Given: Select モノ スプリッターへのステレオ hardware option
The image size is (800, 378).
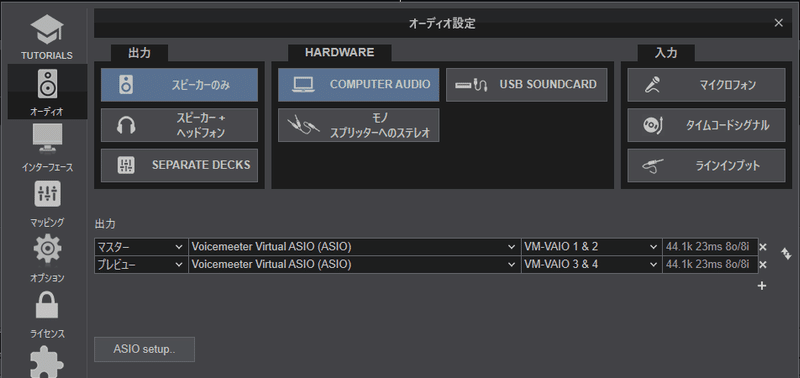Looking at the screenshot, I should click(359, 125).
